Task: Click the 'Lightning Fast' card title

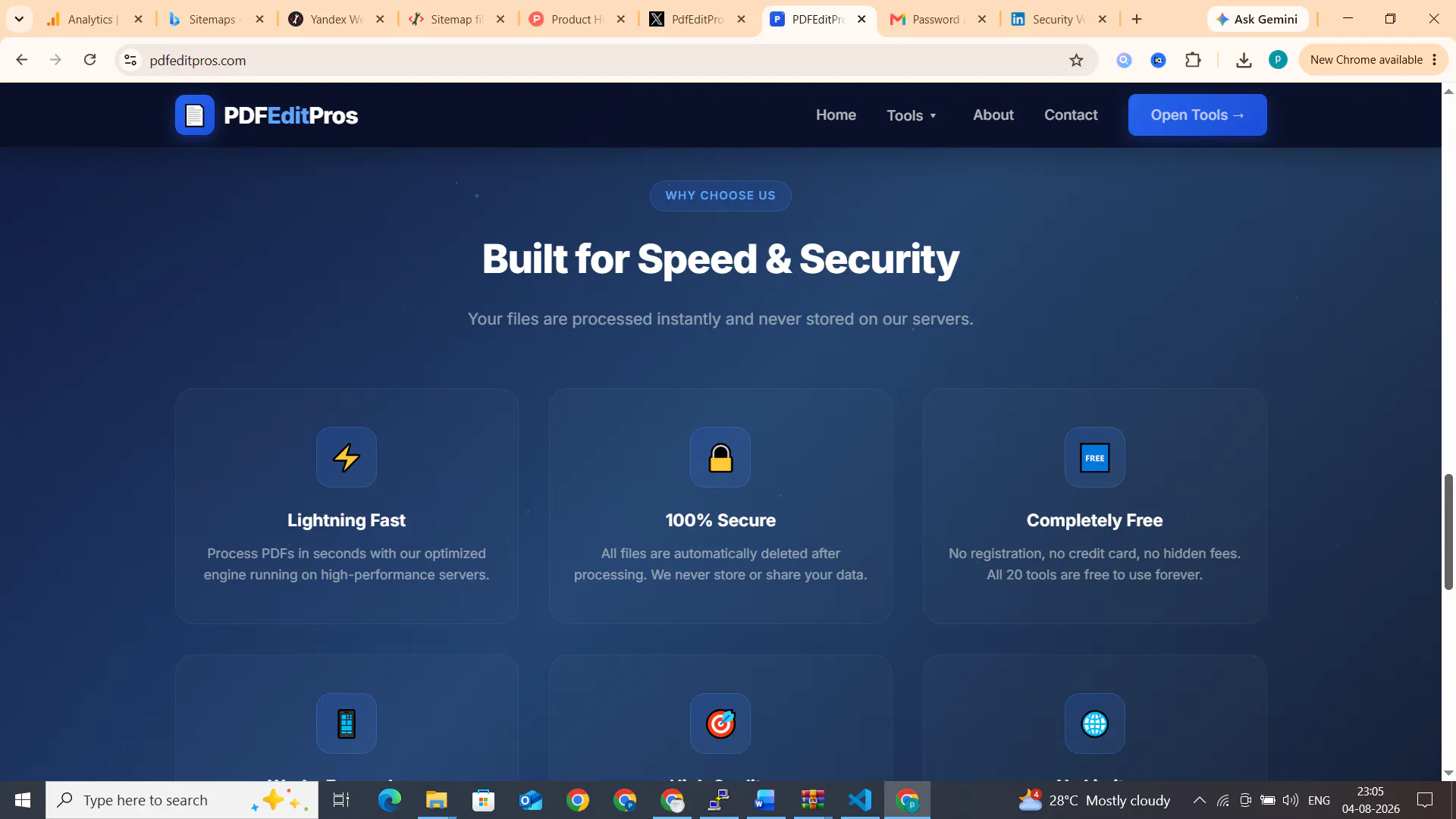Action: [347, 520]
